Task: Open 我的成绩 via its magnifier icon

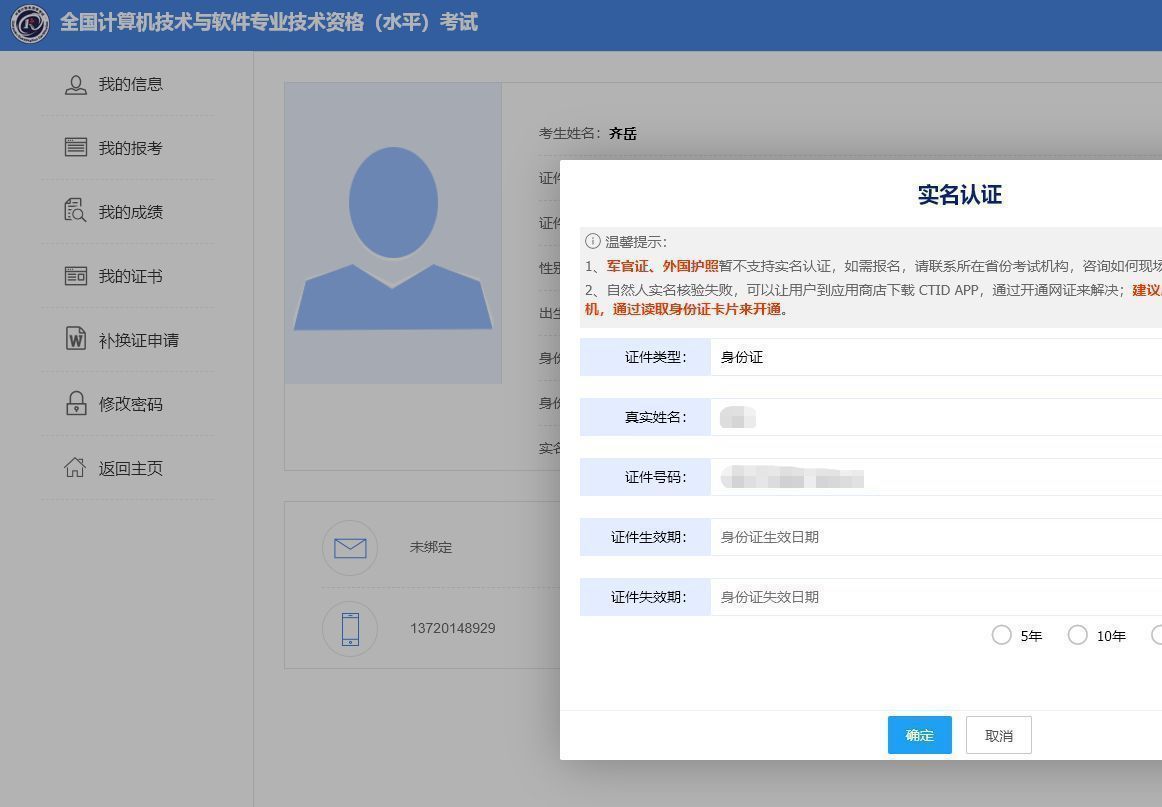Action: coord(77,211)
